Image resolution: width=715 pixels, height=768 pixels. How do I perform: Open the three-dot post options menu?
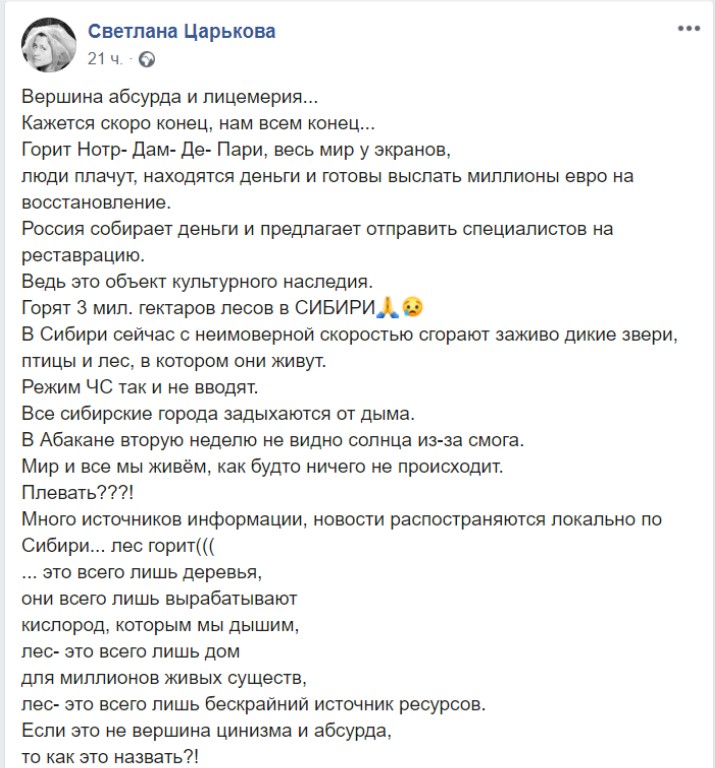tap(689, 28)
